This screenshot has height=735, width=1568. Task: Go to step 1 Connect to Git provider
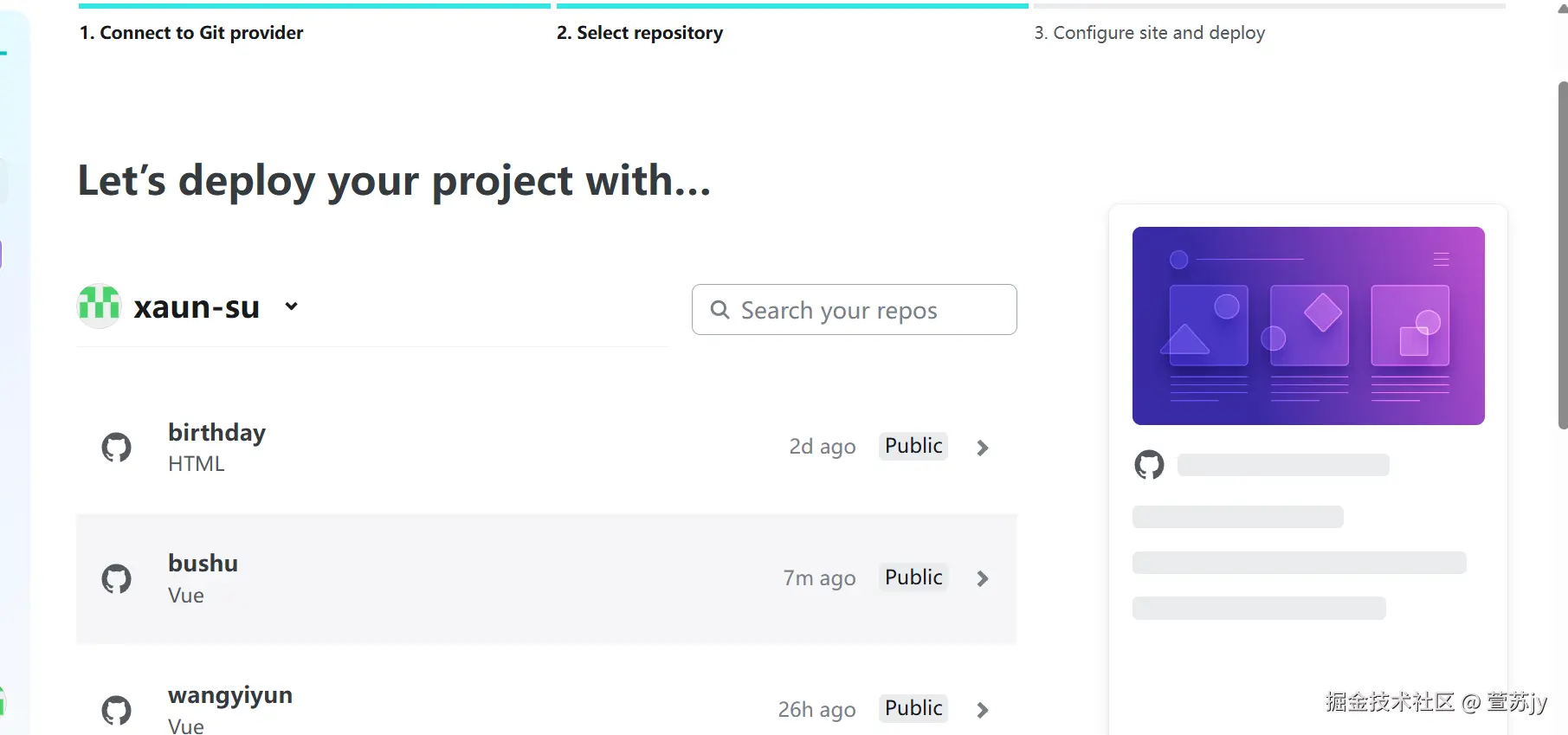click(x=191, y=33)
